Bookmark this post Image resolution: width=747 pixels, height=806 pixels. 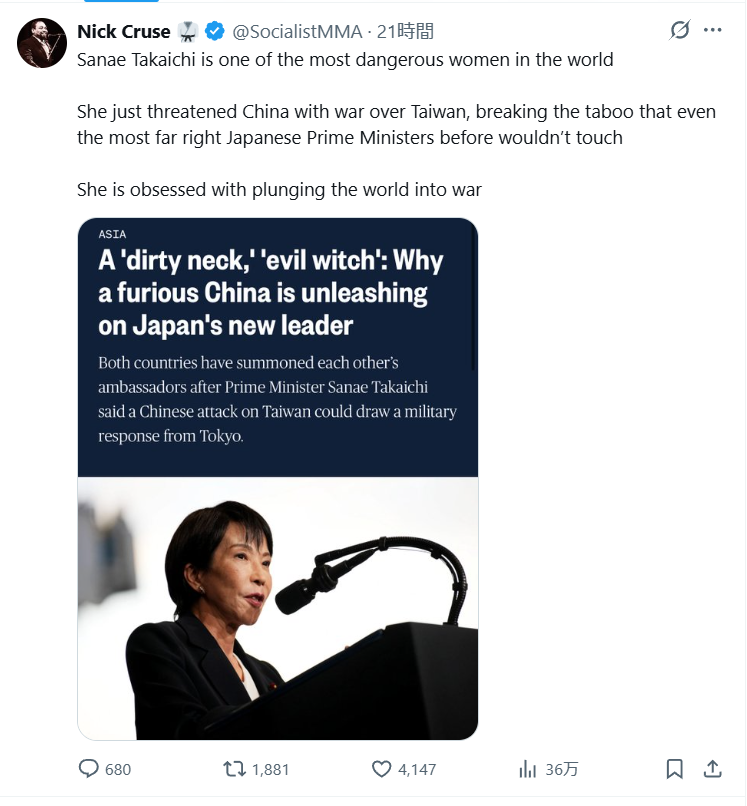pyautogui.click(x=675, y=769)
